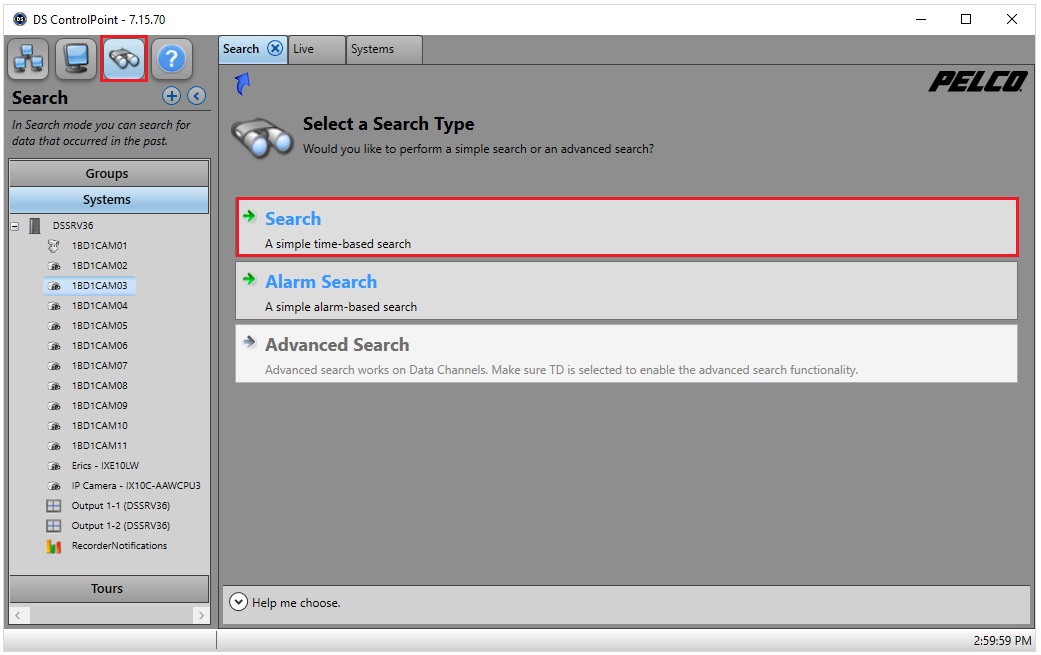Image resolution: width=1041 pixels, height=655 pixels.
Task: Add a new search with the plus icon
Action: point(171,96)
